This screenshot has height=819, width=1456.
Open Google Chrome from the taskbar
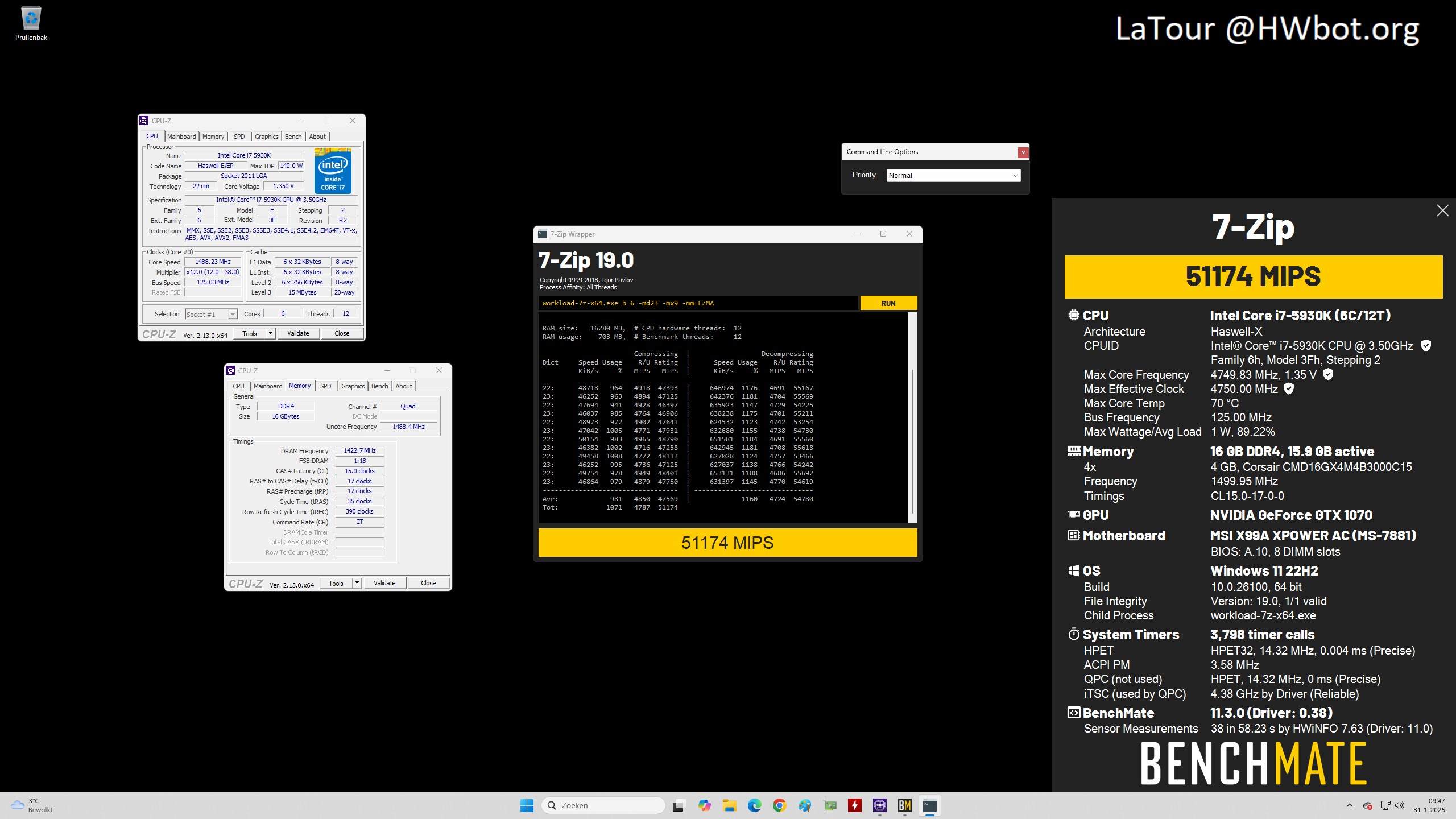point(779,805)
